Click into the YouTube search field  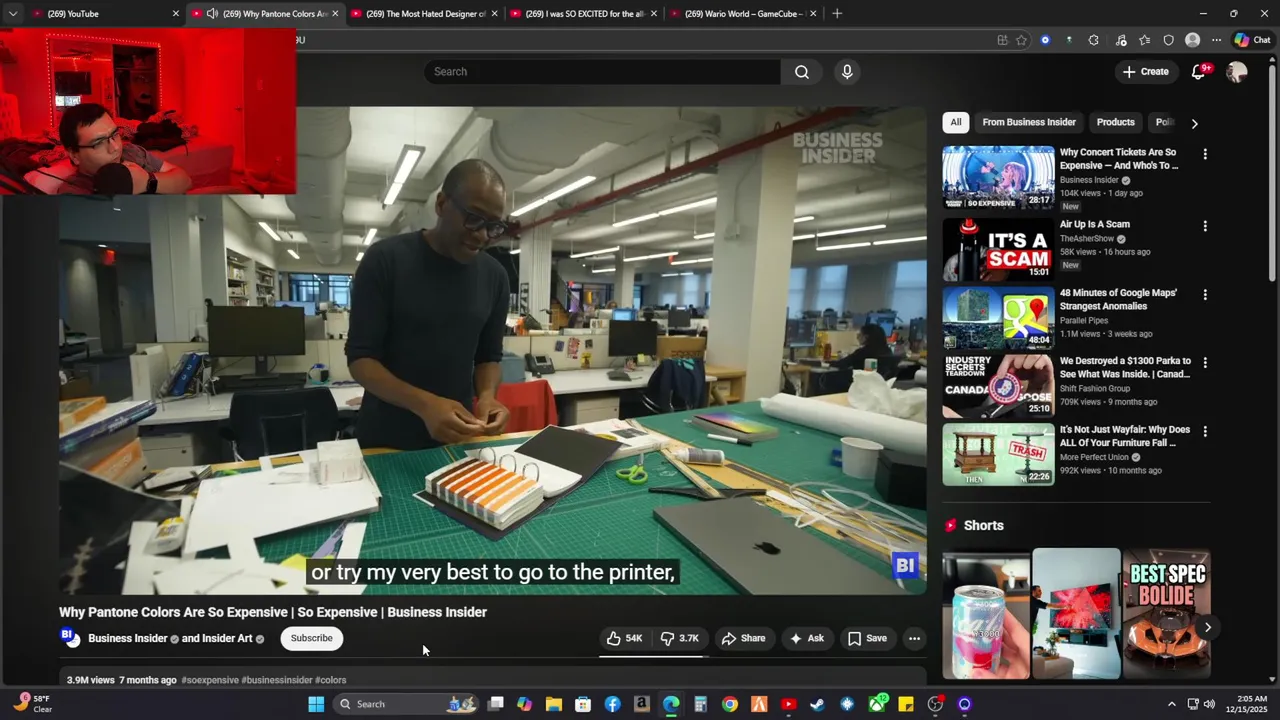coord(602,72)
